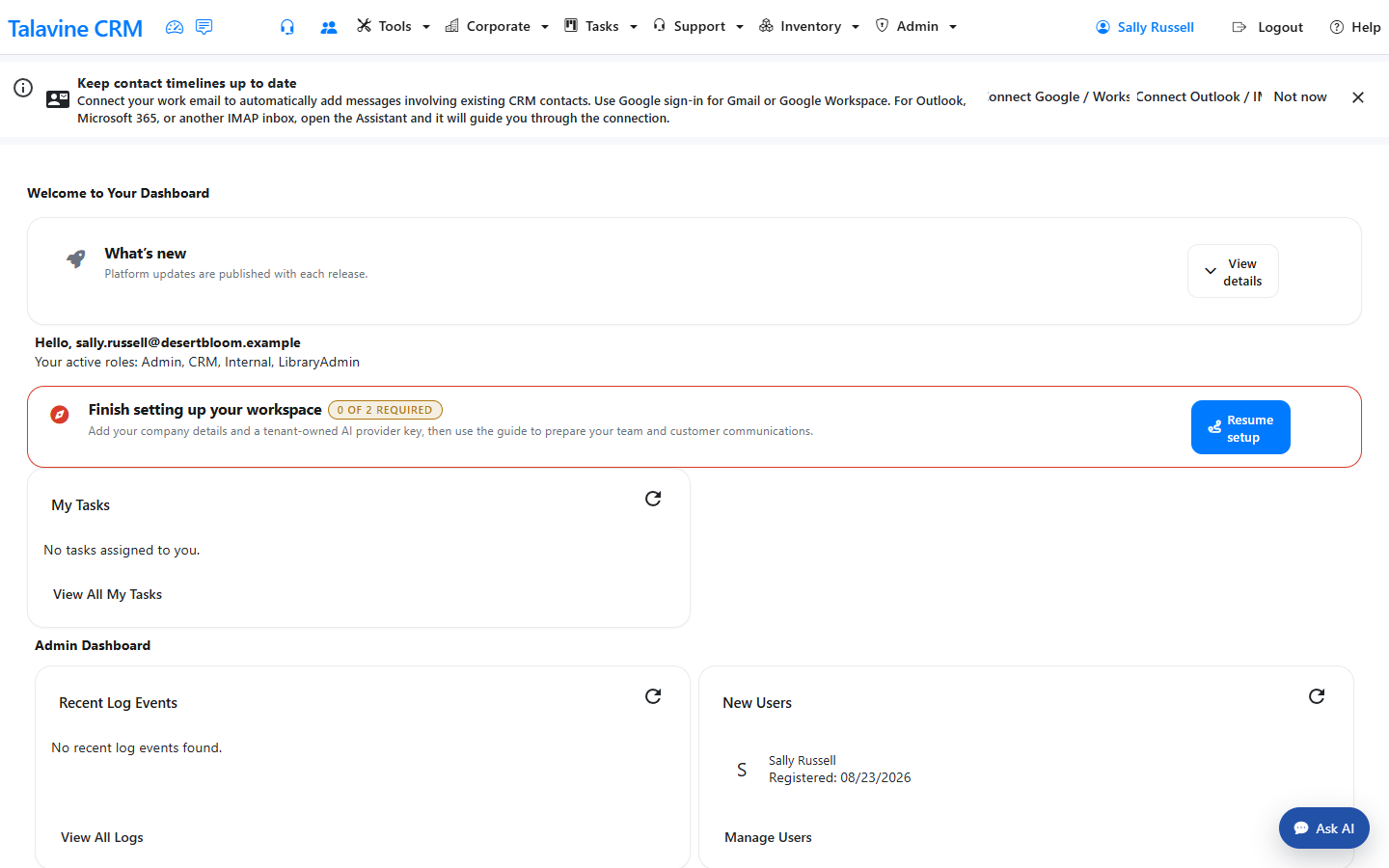Viewport: 1389px width, 868px height.
Task: Expand the Tools dropdown menu
Action: pos(394,26)
